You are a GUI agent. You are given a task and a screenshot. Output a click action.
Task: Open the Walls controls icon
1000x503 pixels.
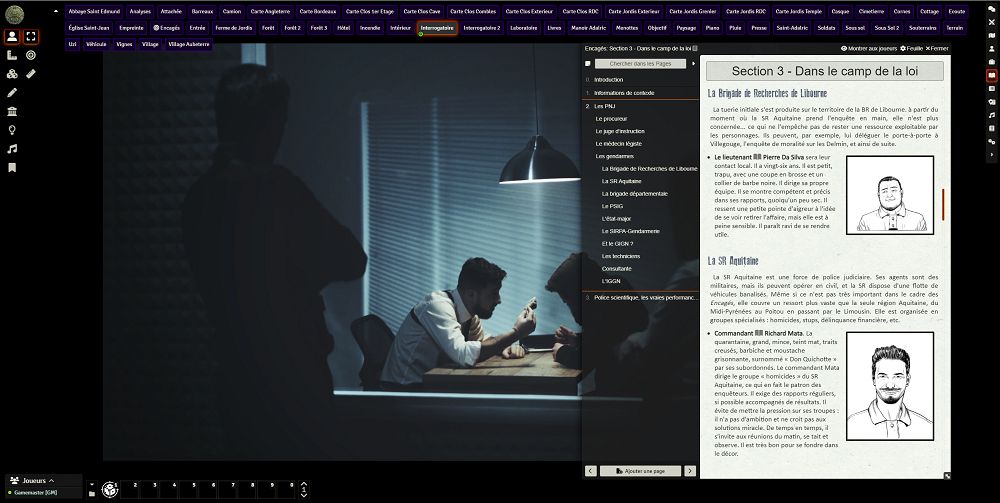pyautogui.click(x=12, y=111)
